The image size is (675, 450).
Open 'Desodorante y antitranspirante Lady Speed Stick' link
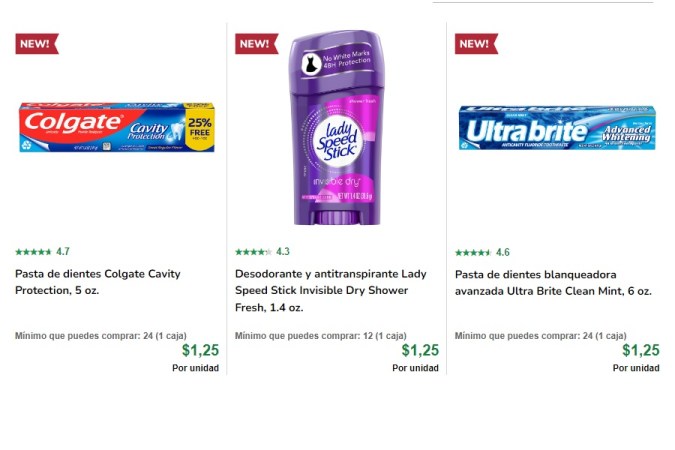(x=330, y=290)
